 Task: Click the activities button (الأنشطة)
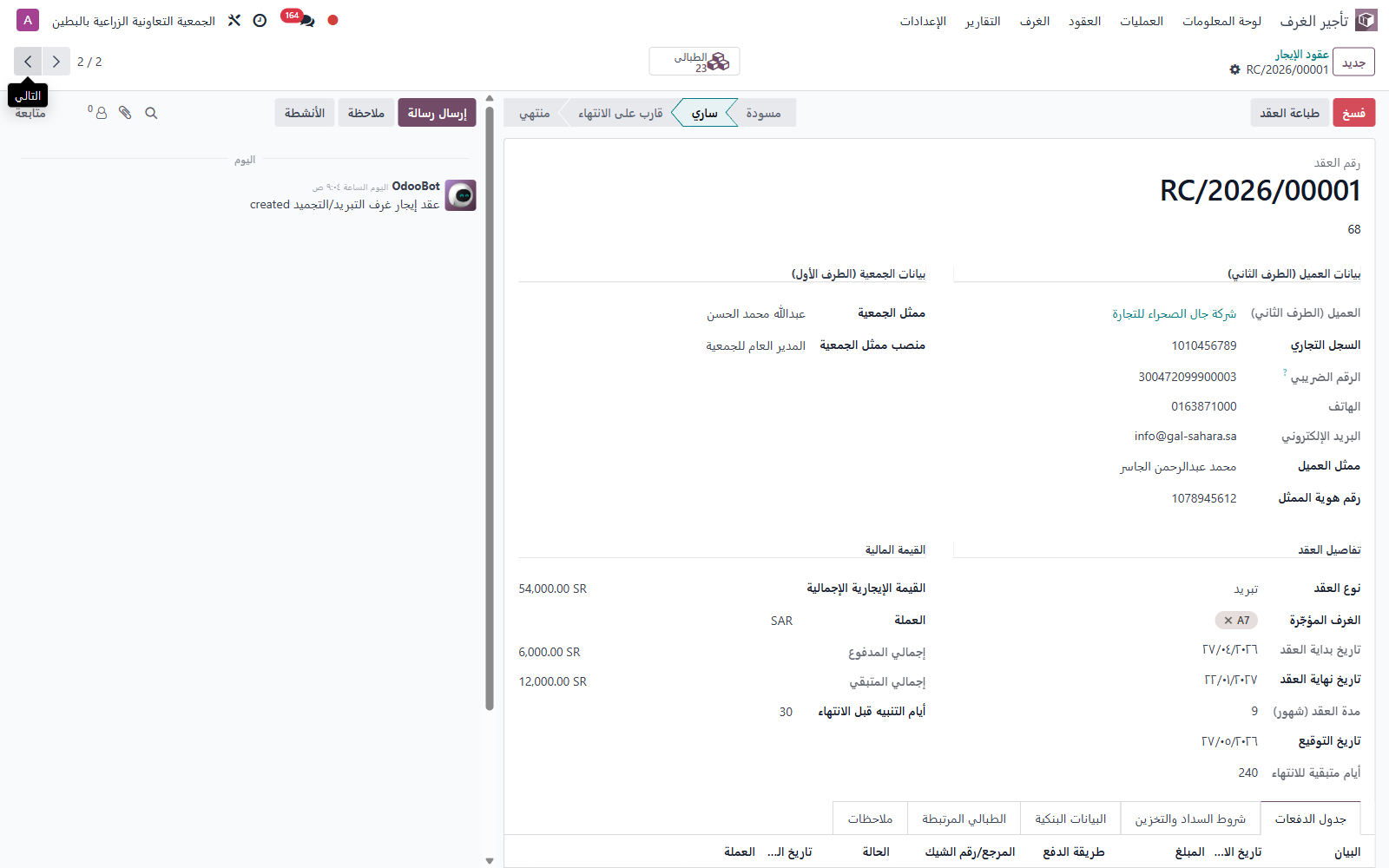[x=305, y=113]
